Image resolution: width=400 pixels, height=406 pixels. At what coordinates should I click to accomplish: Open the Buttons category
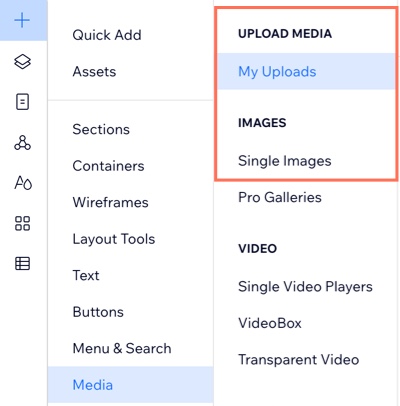pos(98,312)
